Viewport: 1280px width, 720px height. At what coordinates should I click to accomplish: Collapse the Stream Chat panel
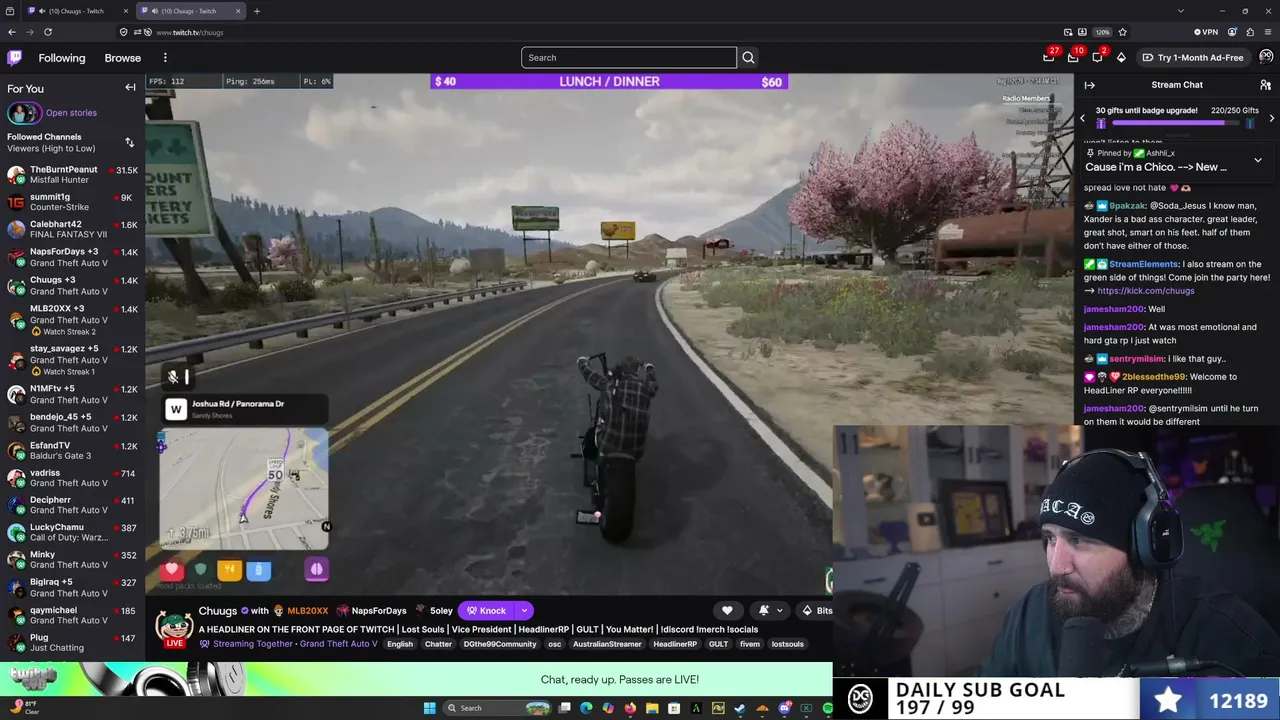1089,85
